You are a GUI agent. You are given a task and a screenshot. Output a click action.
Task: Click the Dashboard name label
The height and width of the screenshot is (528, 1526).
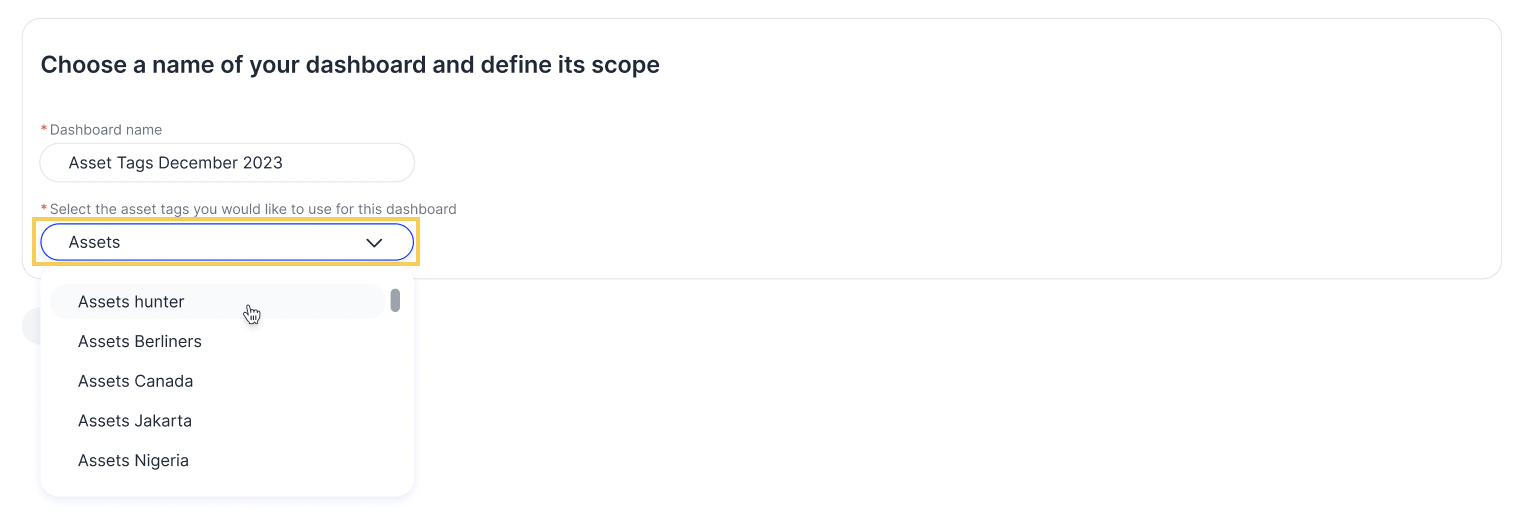106,130
